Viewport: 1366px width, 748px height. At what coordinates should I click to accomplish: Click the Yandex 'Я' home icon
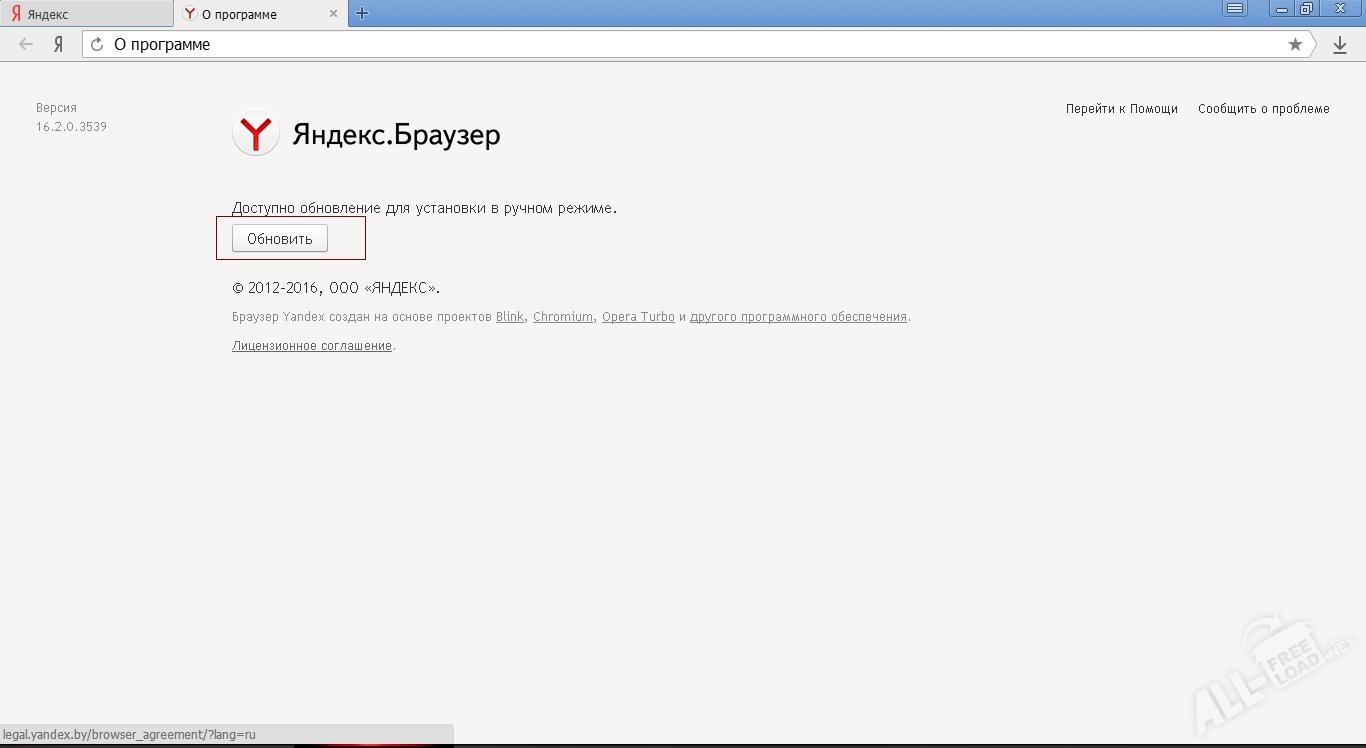click(x=59, y=44)
